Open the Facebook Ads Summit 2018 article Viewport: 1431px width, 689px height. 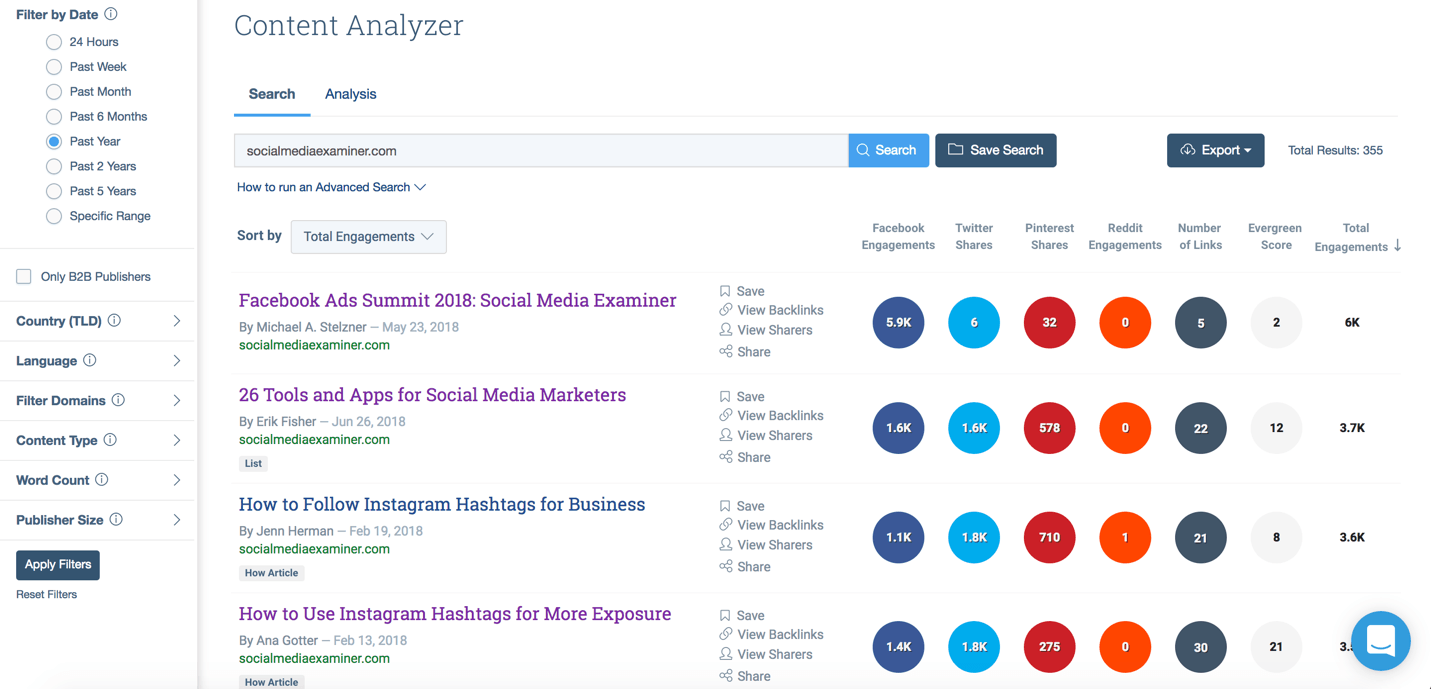coord(456,300)
